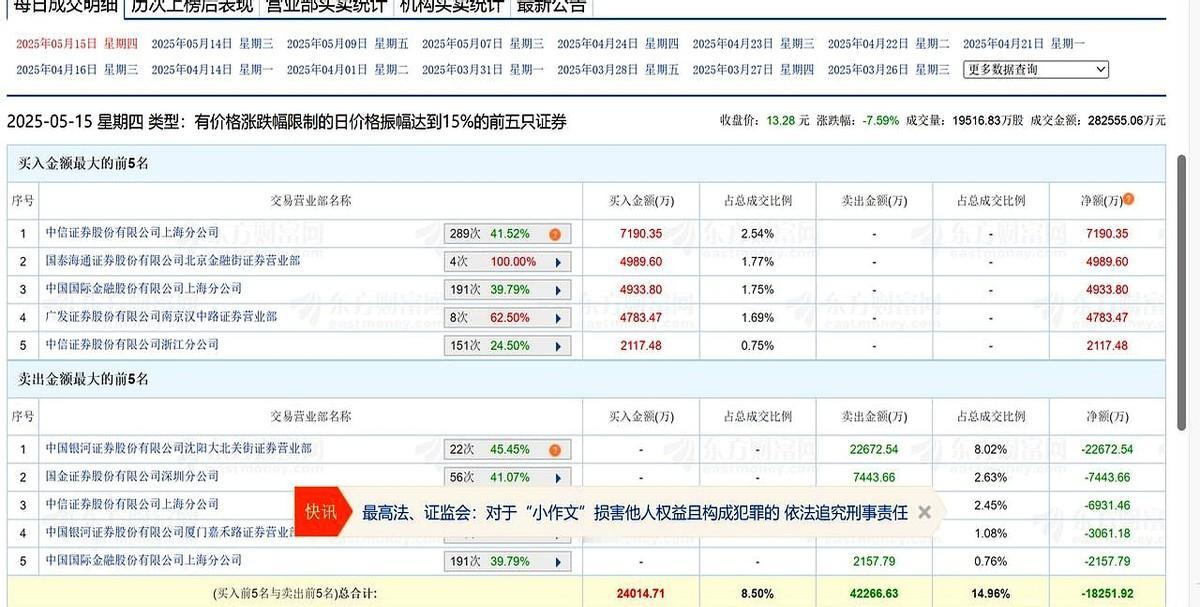Open sell-table 中信证券股份有限公司上海分公司 link
The image size is (1200, 607).
click(132, 505)
